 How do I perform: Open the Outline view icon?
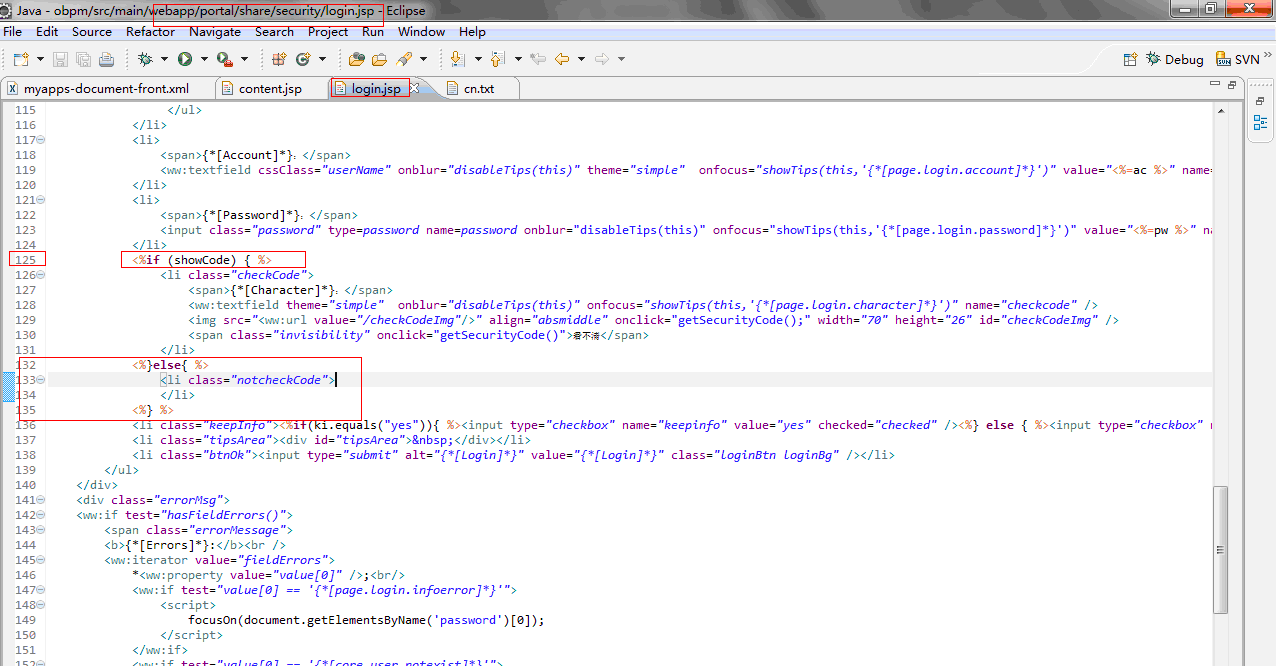[1261, 123]
